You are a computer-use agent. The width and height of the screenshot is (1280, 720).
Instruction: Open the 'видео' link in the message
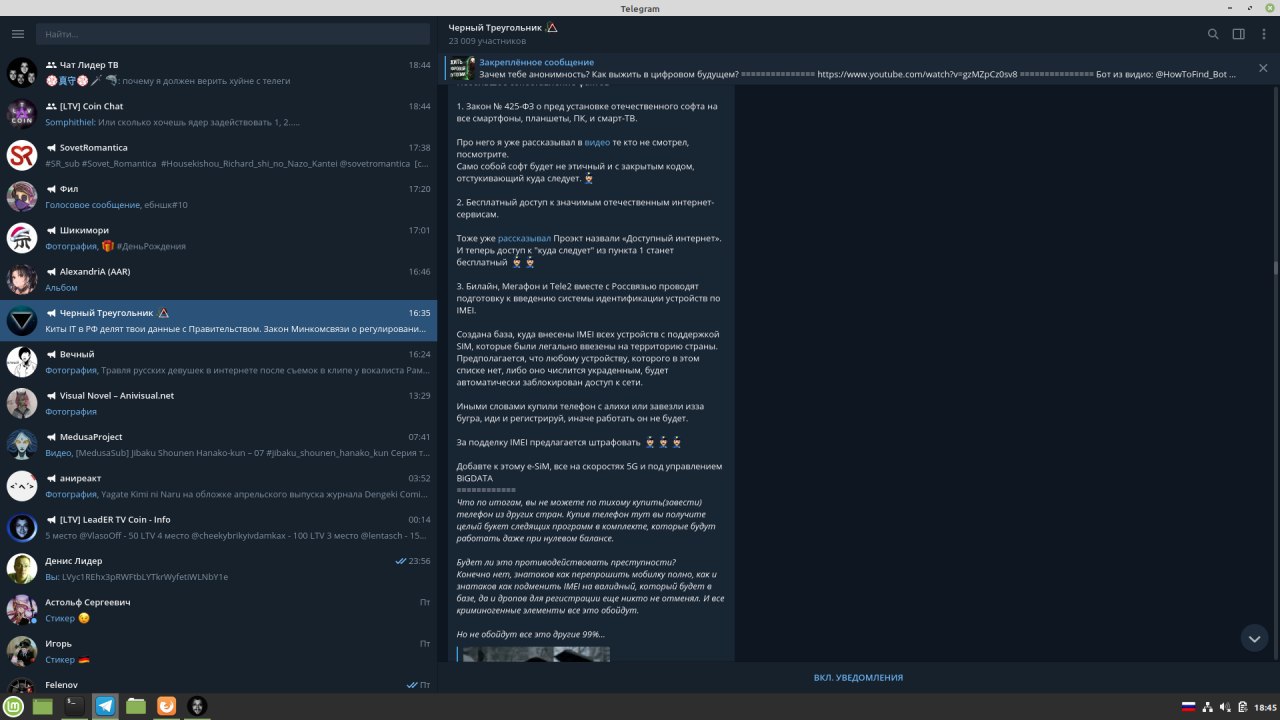click(x=597, y=143)
